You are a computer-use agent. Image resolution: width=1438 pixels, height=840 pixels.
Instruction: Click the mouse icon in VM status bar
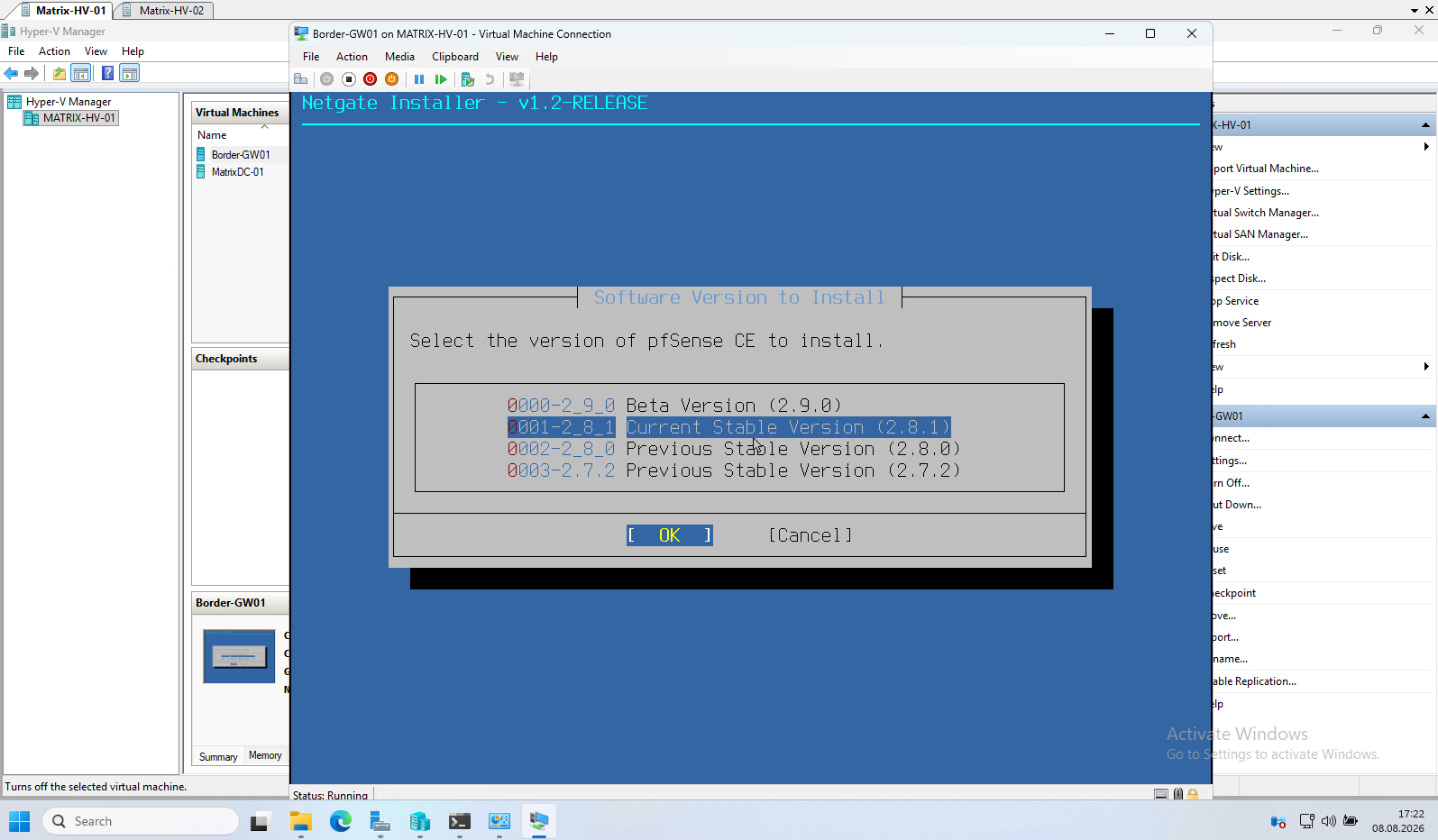[x=1177, y=794]
